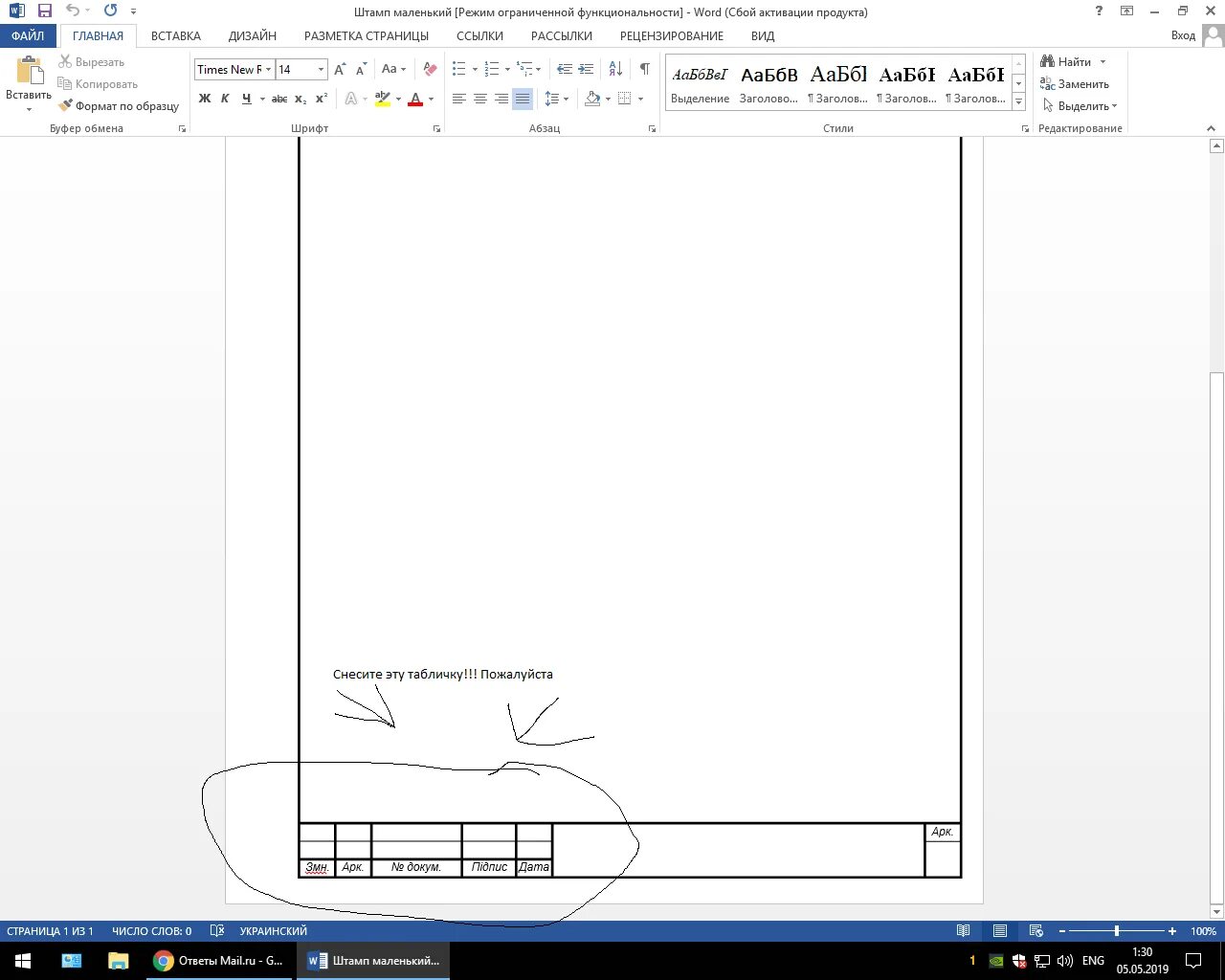Image resolution: width=1225 pixels, height=980 pixels.
Task: Open the spelling check status icon
Action: coord(217,931)
